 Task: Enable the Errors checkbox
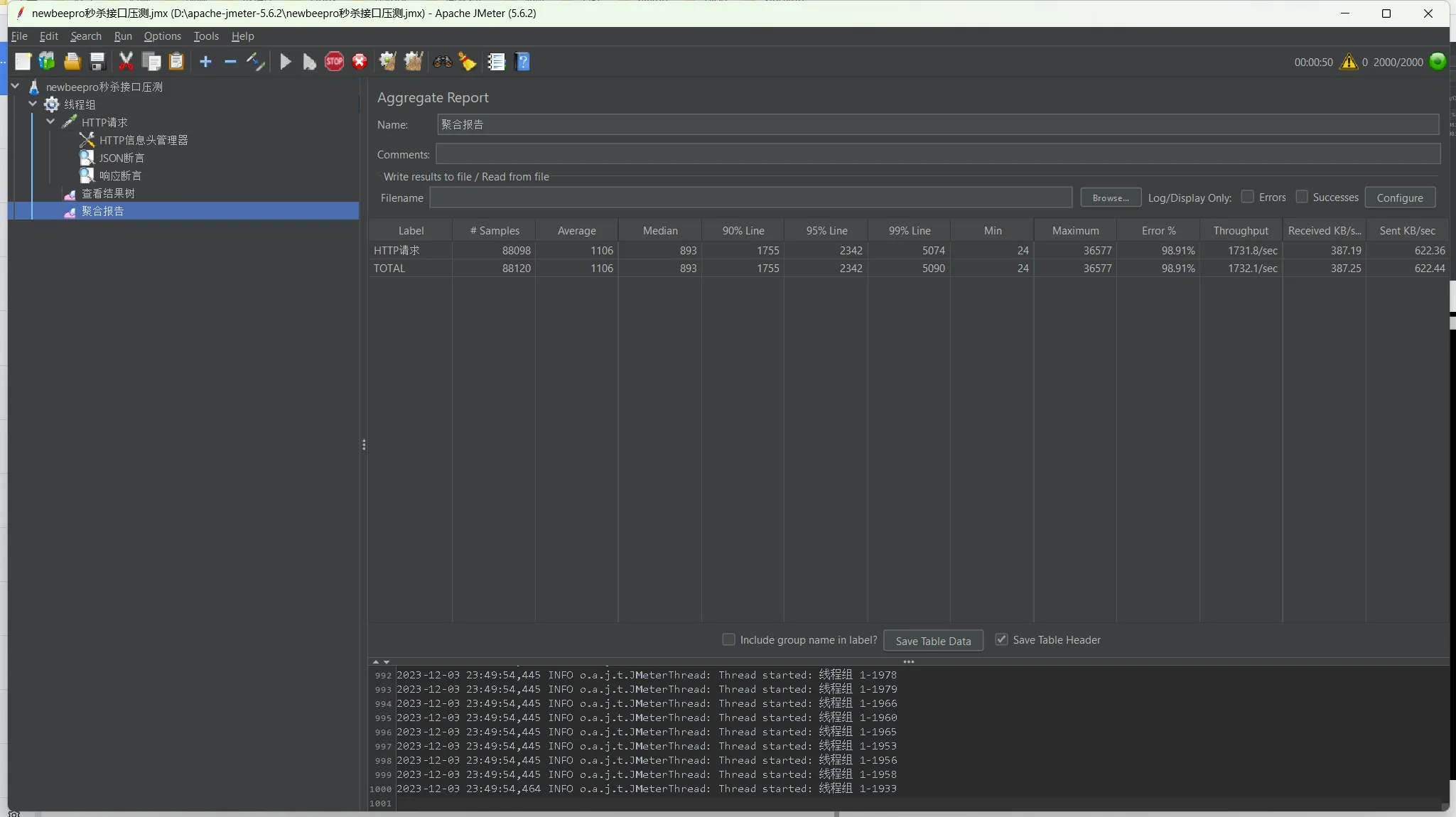1247,197
